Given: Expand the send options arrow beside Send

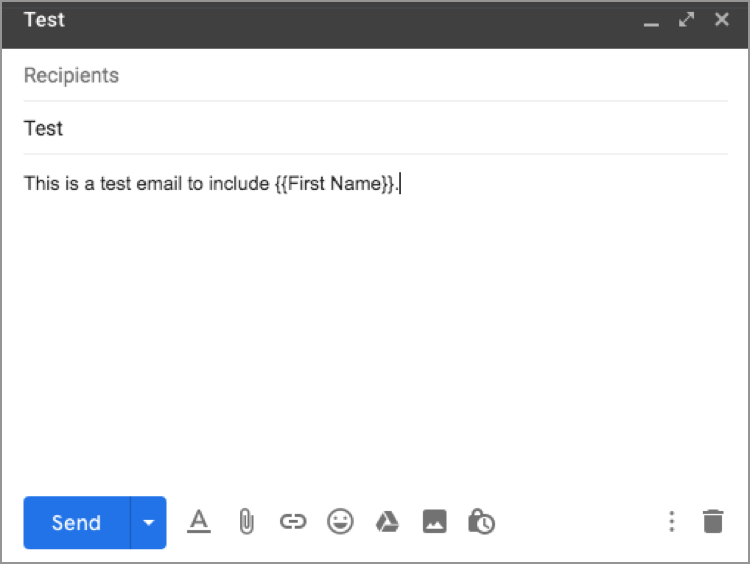Looking at the screenshot, I should point(149,522).
